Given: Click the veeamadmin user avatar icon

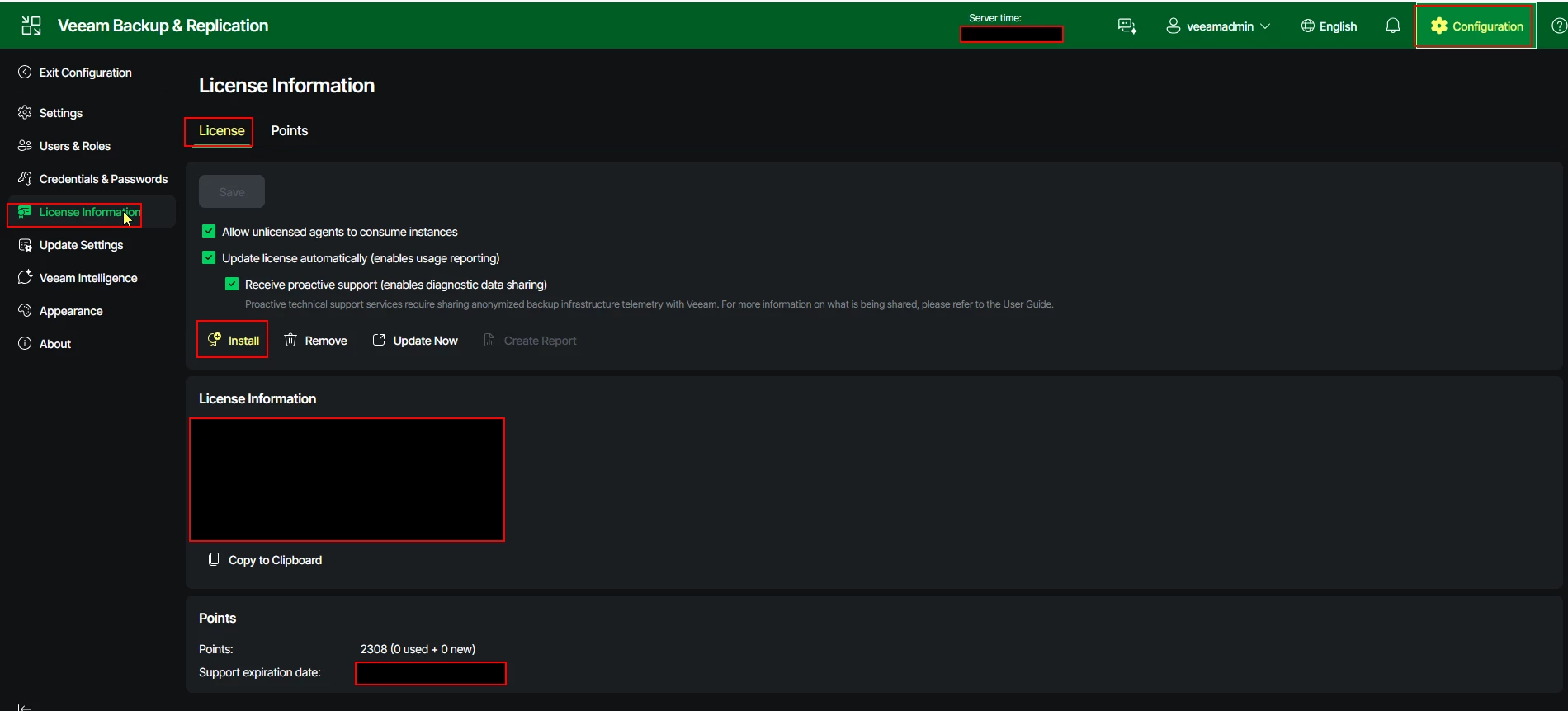Looking at the screenshot, I should click(x=1173, y=26).
